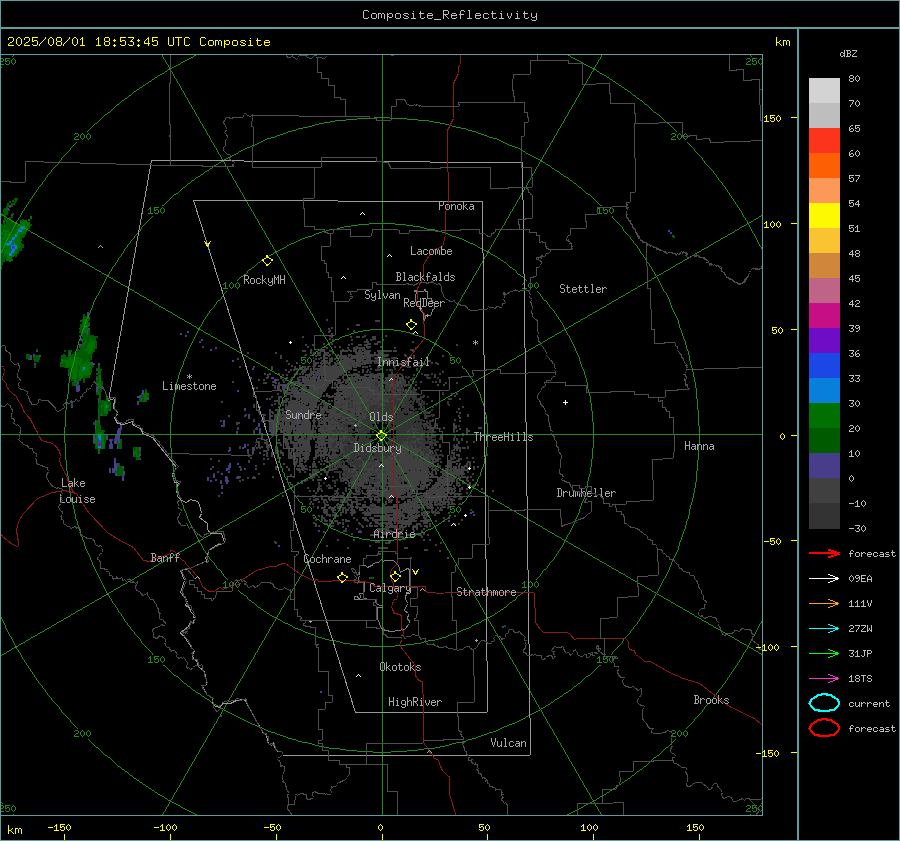Click light blue swatch between 33 and 30 dBZ

click(x=824, y=390)
